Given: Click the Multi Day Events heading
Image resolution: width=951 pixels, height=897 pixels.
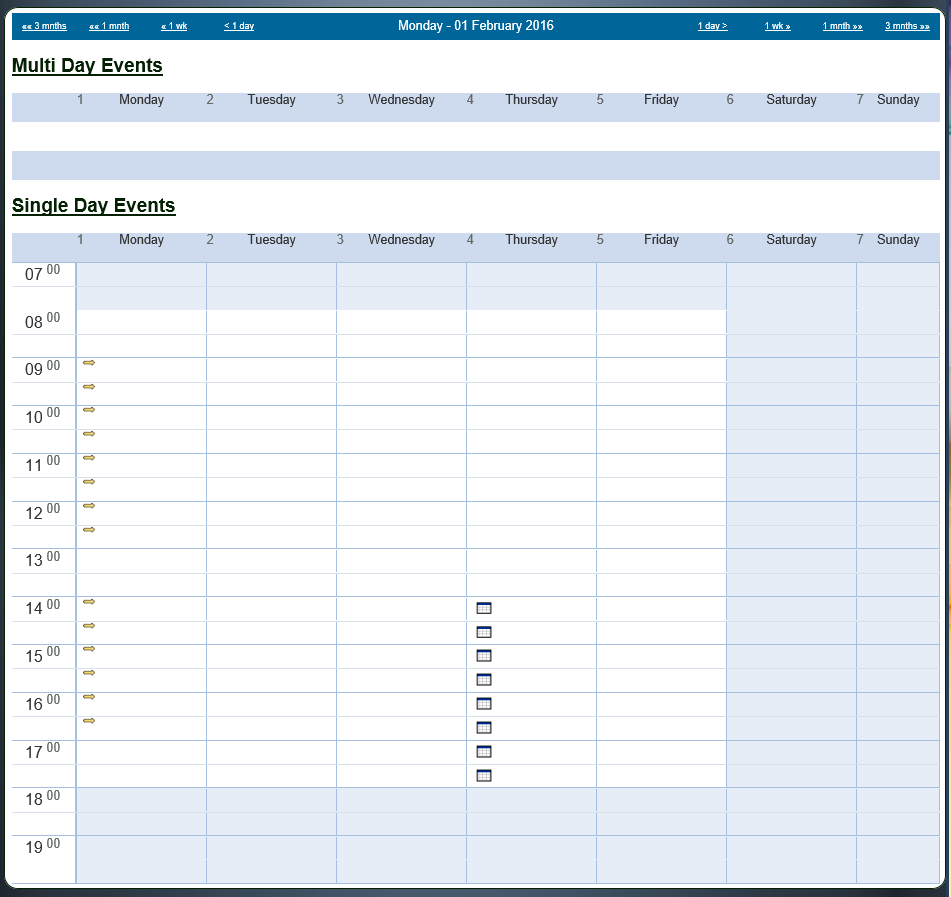Looking at the screenshot, I should (x=87, y=66).
